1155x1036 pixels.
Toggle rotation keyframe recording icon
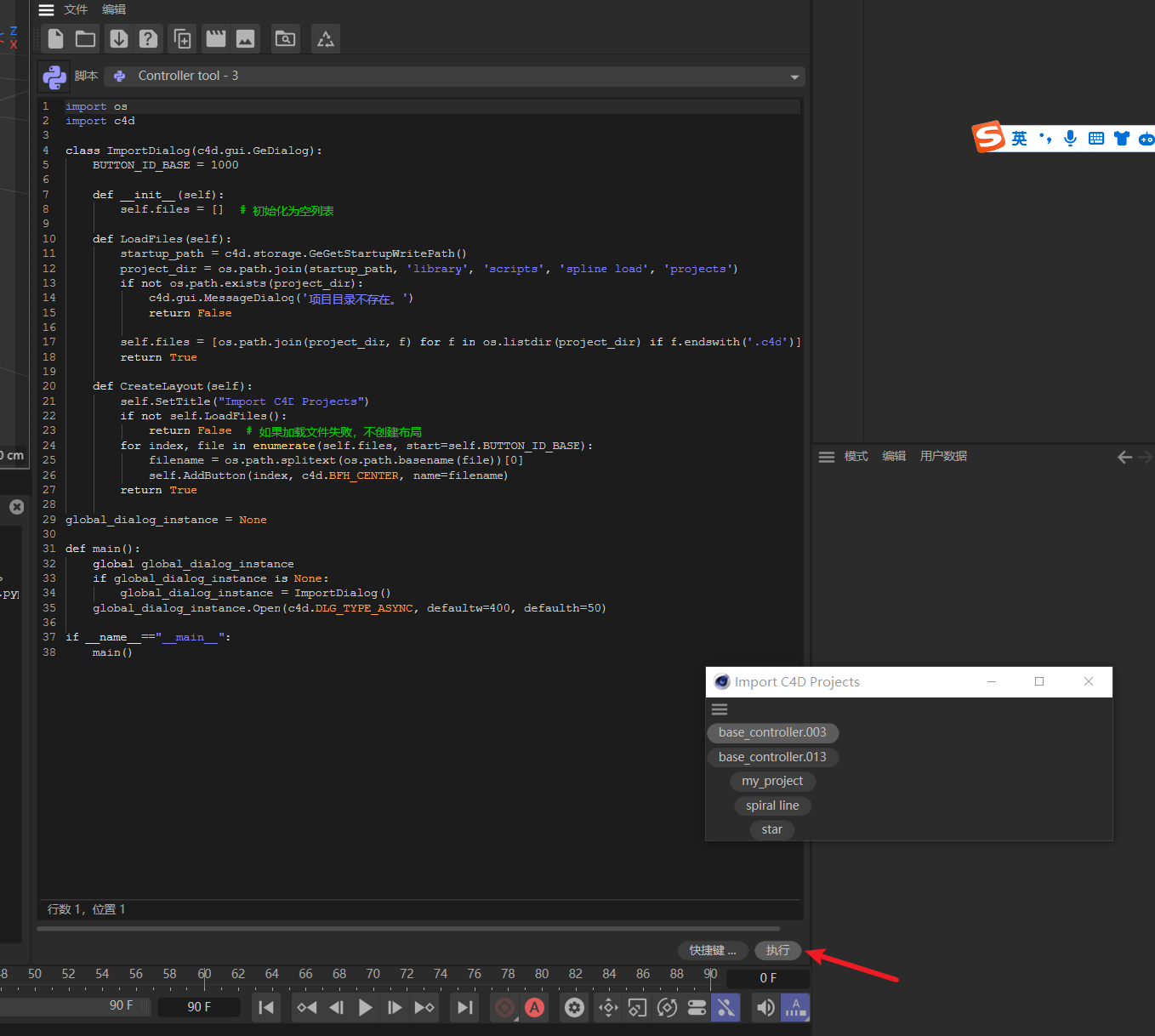pos(667,1008)
